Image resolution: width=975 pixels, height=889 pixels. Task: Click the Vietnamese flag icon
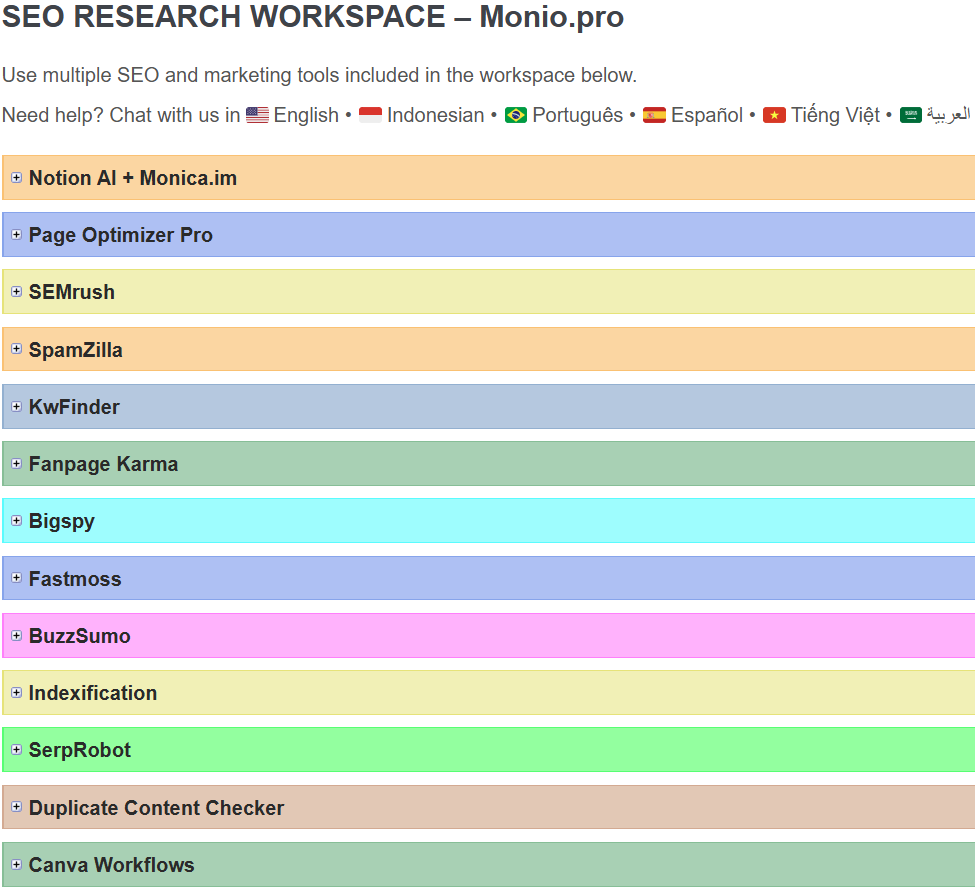(x=774, y=115)
